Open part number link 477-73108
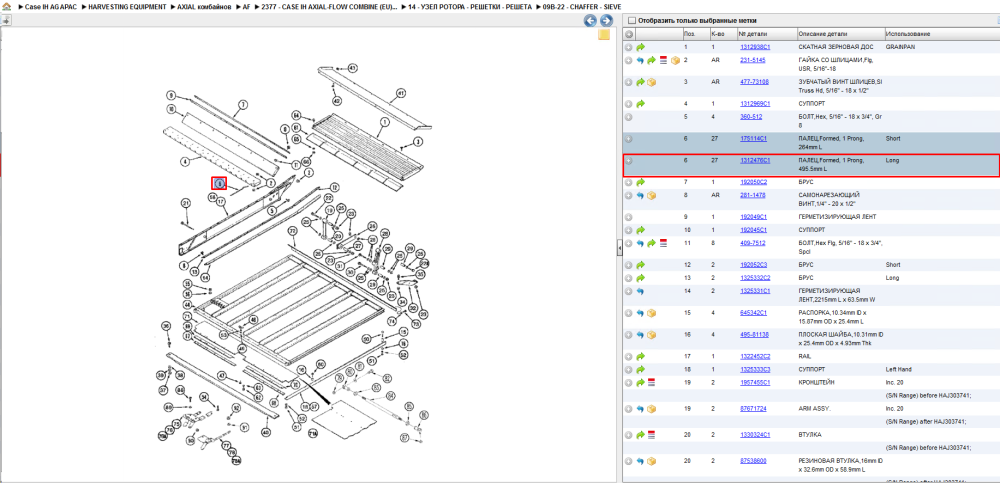This screenshot has height=483, width=1000. click(x=754, y=82)
